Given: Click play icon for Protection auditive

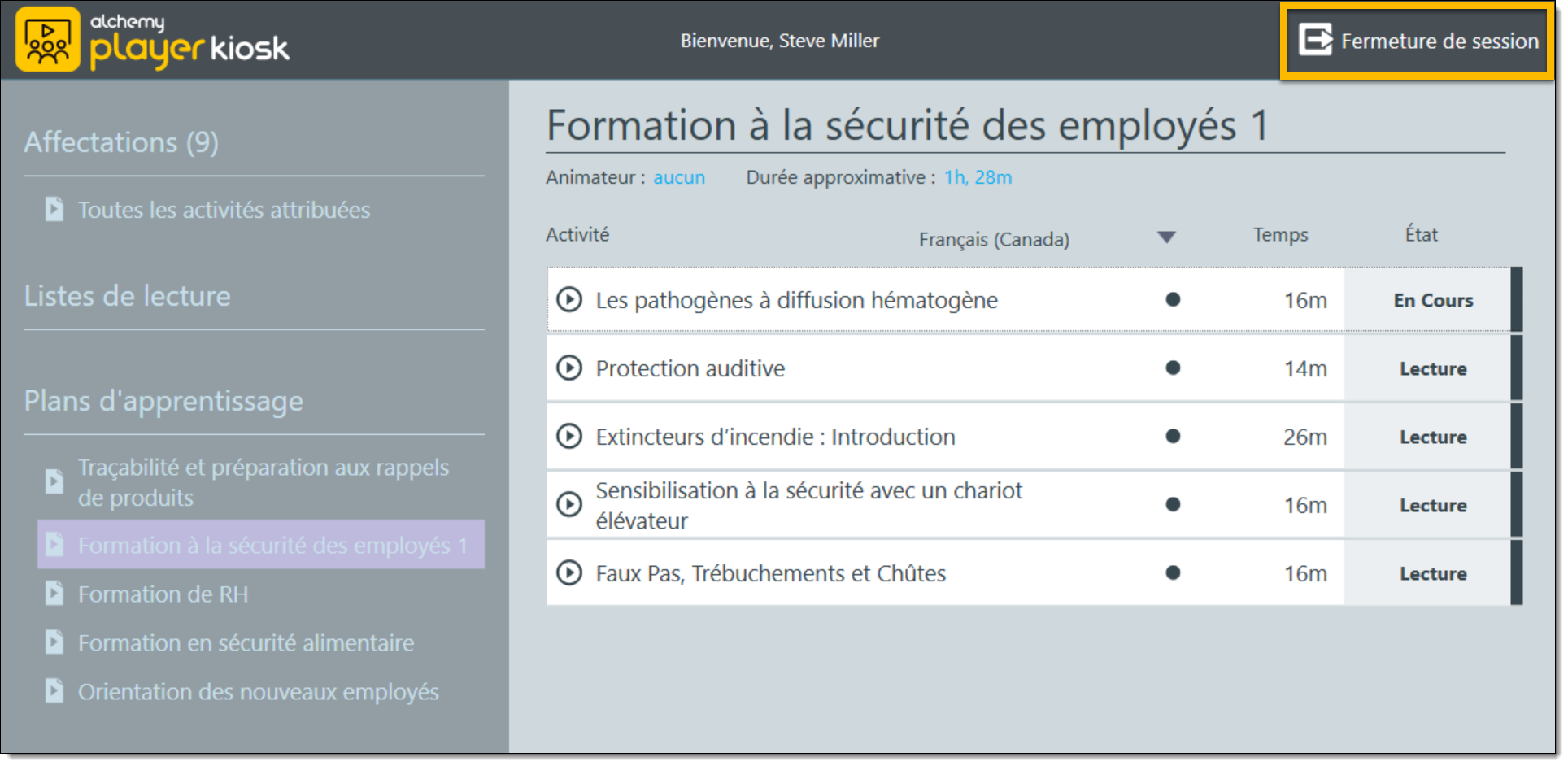Looking at the screenshot, I should click(570, 368).
